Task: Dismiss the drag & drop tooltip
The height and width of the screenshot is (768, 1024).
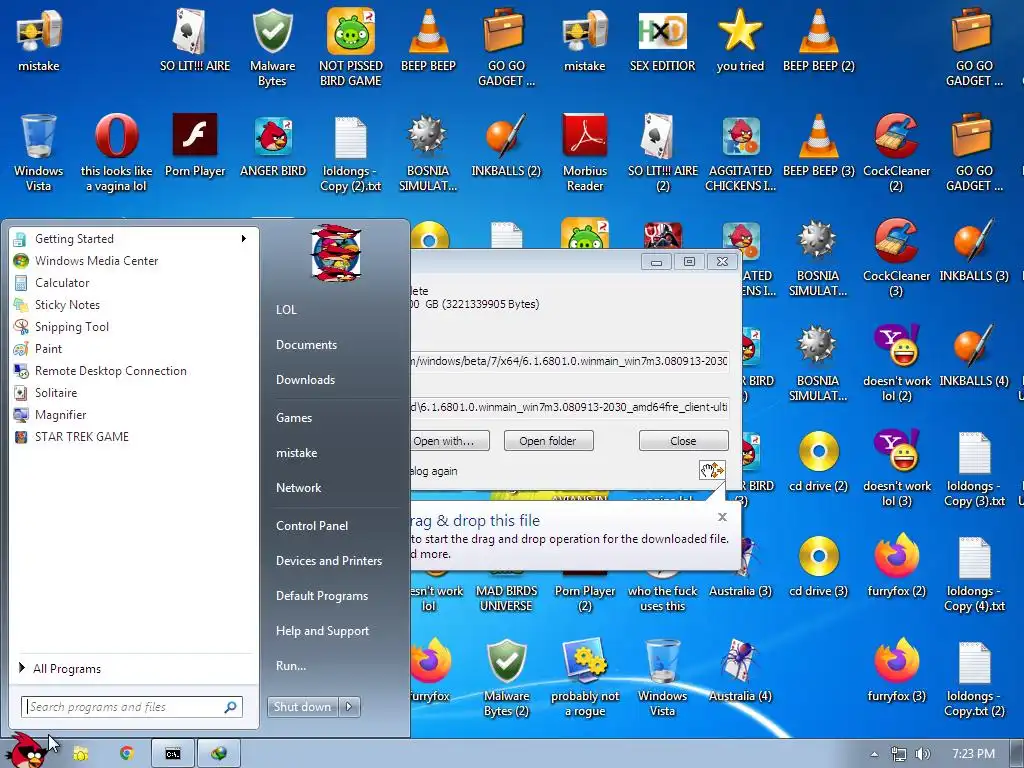Action: click(x=722, y=517)
